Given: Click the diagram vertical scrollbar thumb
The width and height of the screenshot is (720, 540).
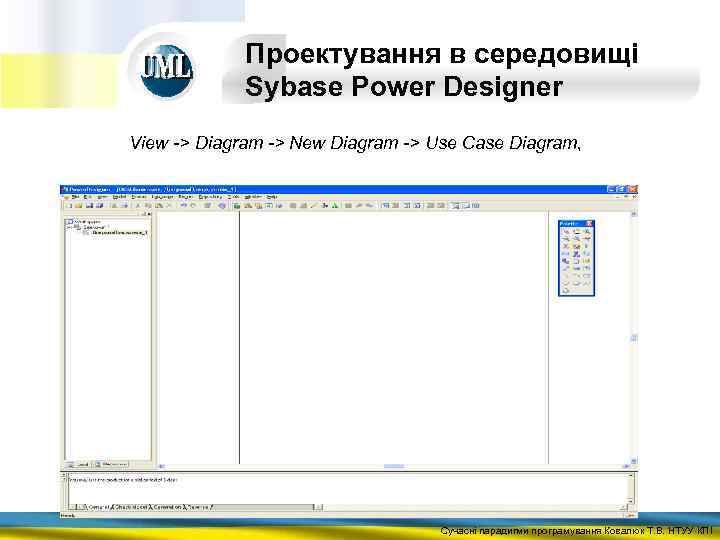Looking at the screenshot, I should pyautogui.click(x=634, y=338).
